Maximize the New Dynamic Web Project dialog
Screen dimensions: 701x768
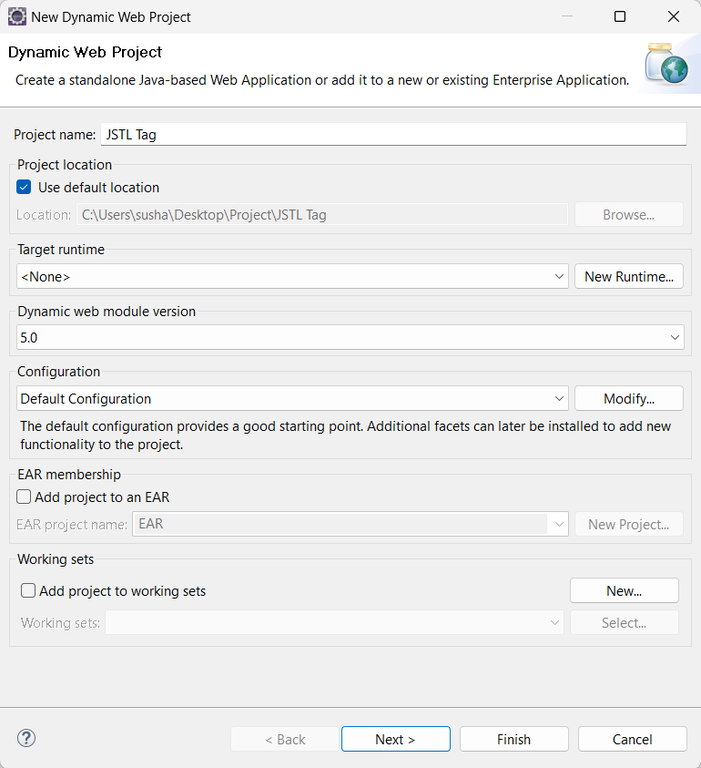coord(620,17)
